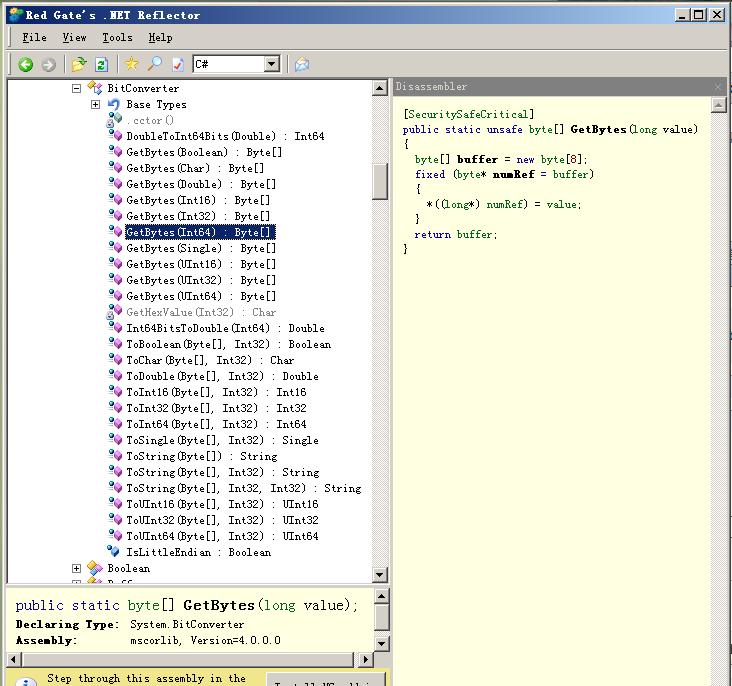Screen dimensions: 732x686
Task: Click the grey Forward navigation arrow
Action: tap(49, 64)
